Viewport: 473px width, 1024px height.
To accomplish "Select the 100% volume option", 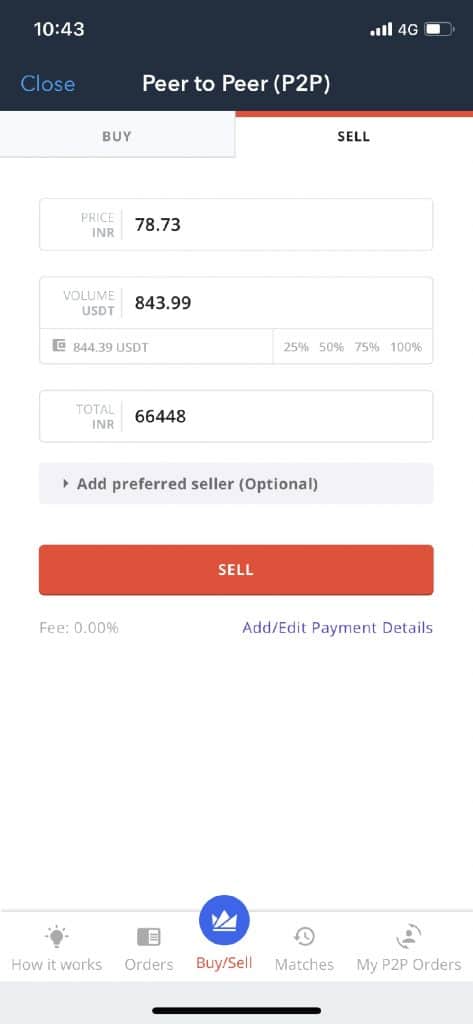I will [406, 347].
